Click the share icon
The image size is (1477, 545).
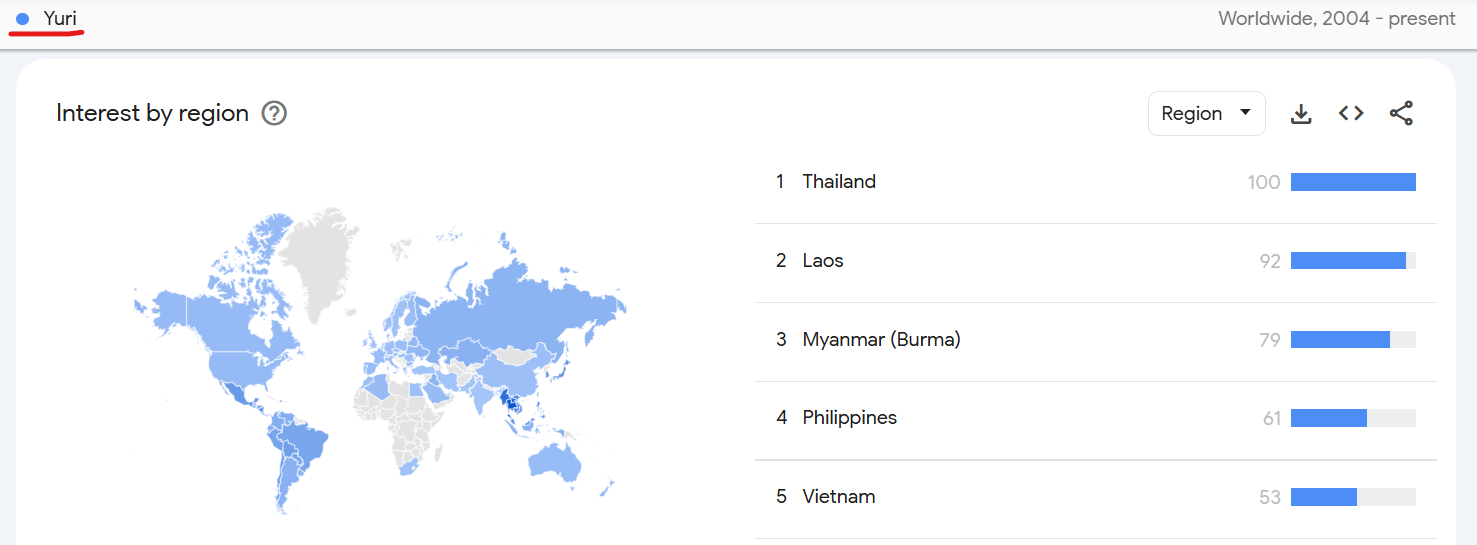[1401, 114]
